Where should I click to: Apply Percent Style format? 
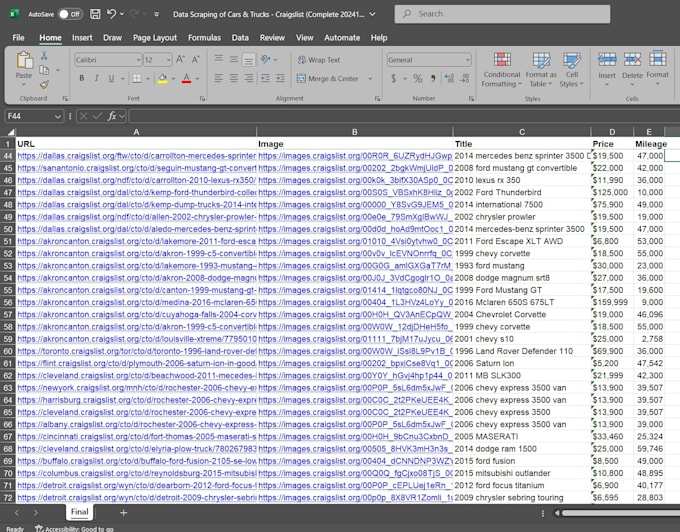click(x=418, y=78)
